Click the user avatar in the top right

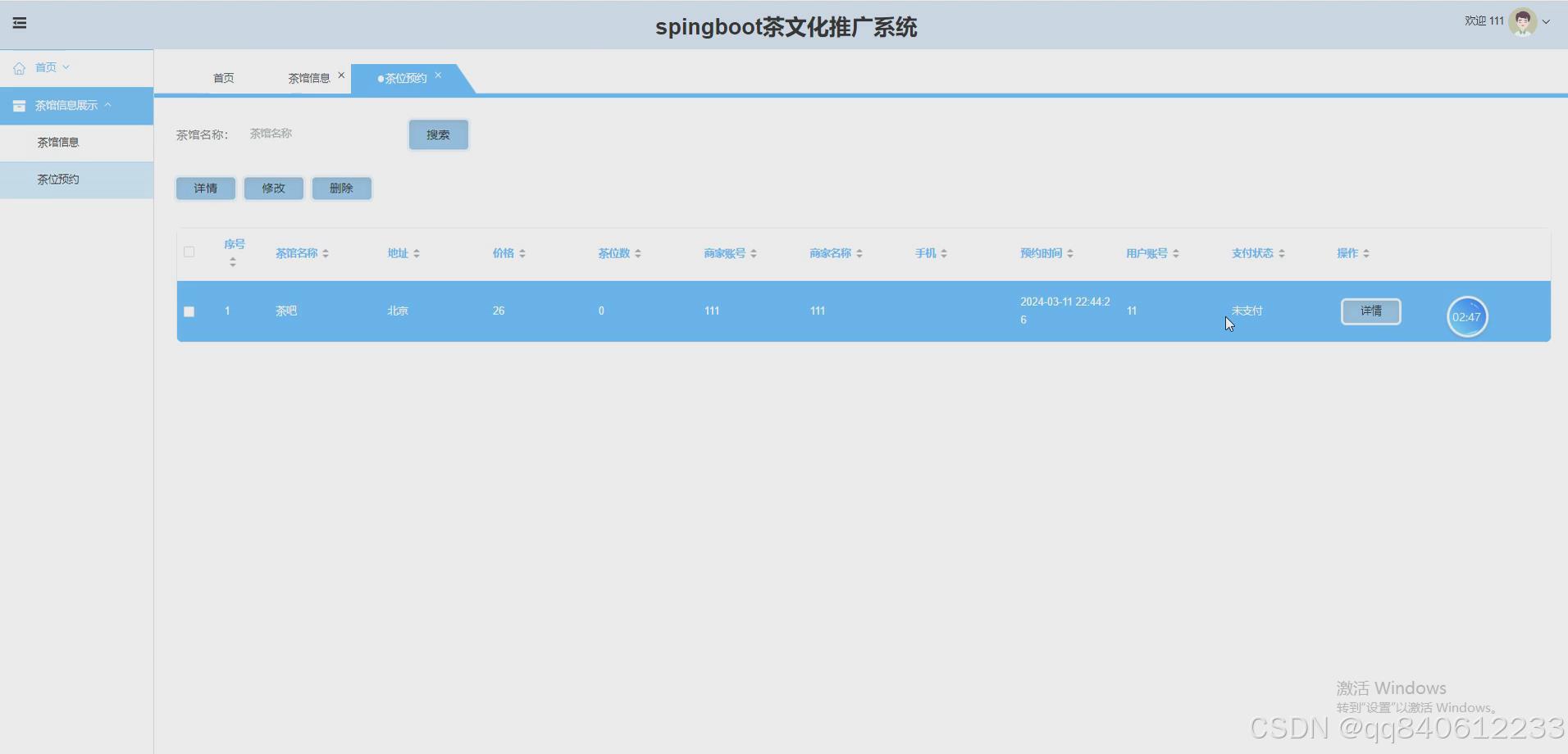tap(1524, 22)
